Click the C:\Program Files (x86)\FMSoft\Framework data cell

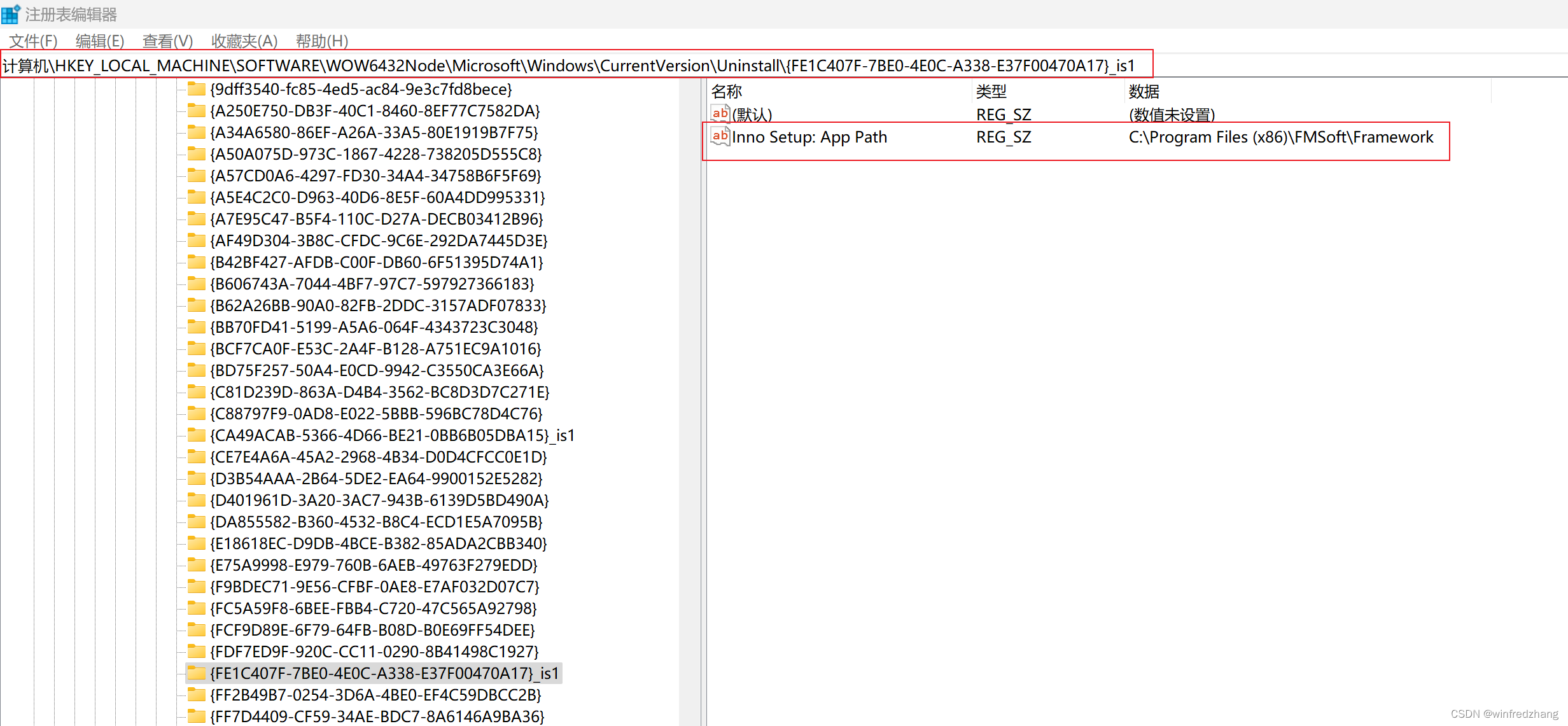(1281, 137)
